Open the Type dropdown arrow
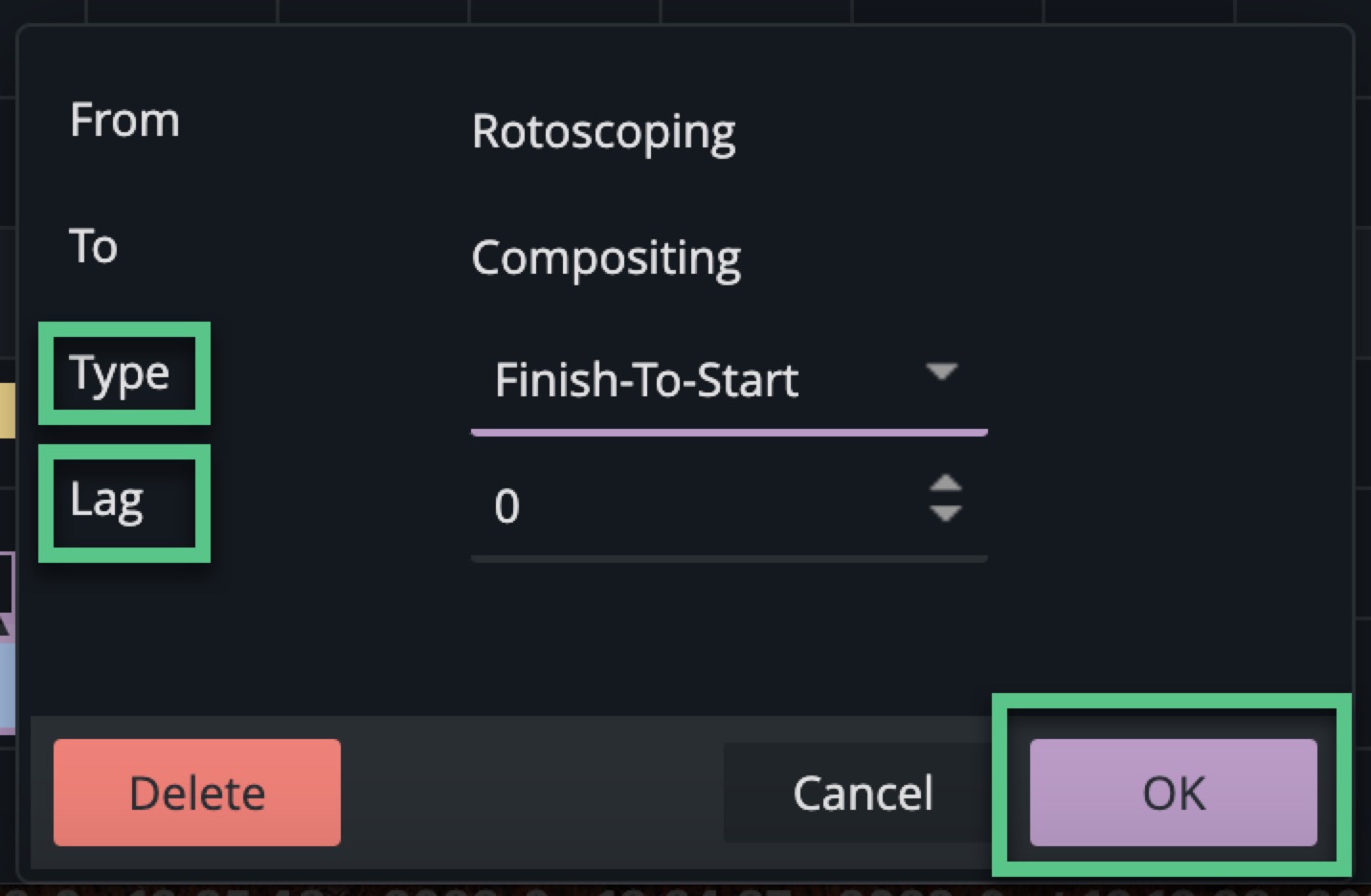Viewport: 1371px width, 896px height. (941, 371)
